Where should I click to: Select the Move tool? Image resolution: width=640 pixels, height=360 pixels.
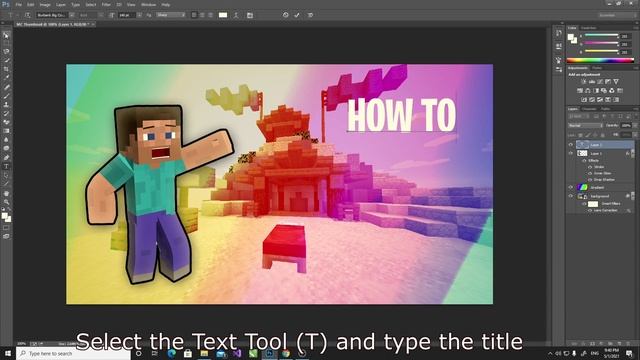(x=6, y=35)
